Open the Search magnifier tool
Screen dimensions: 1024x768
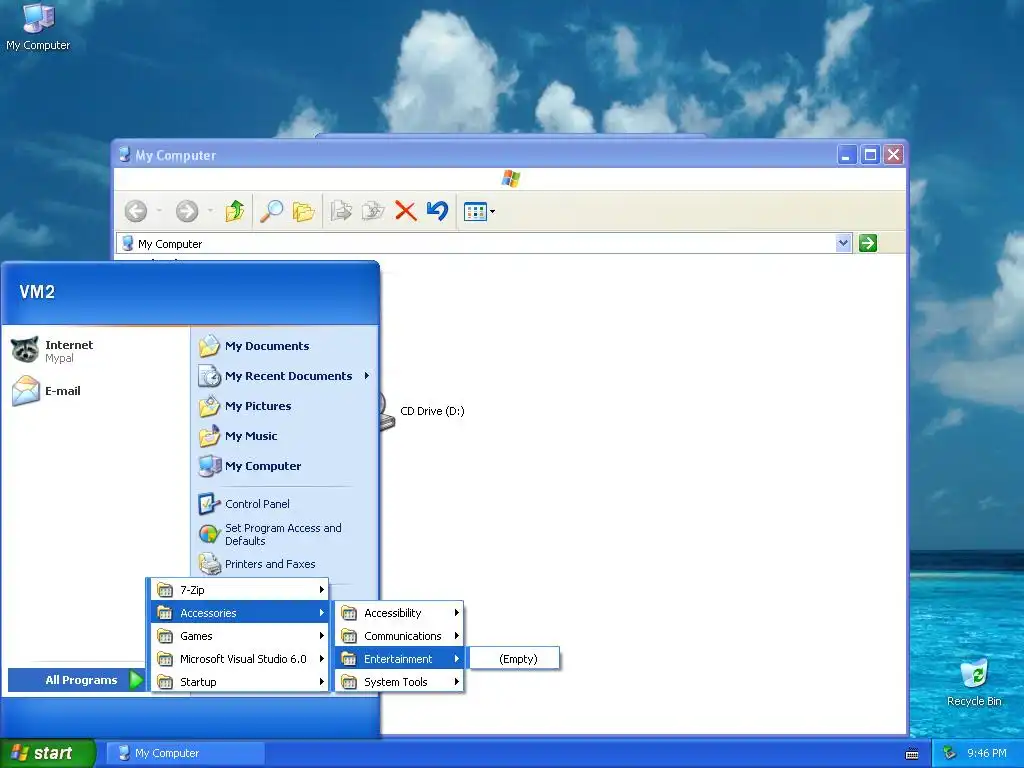coord(271,211)
